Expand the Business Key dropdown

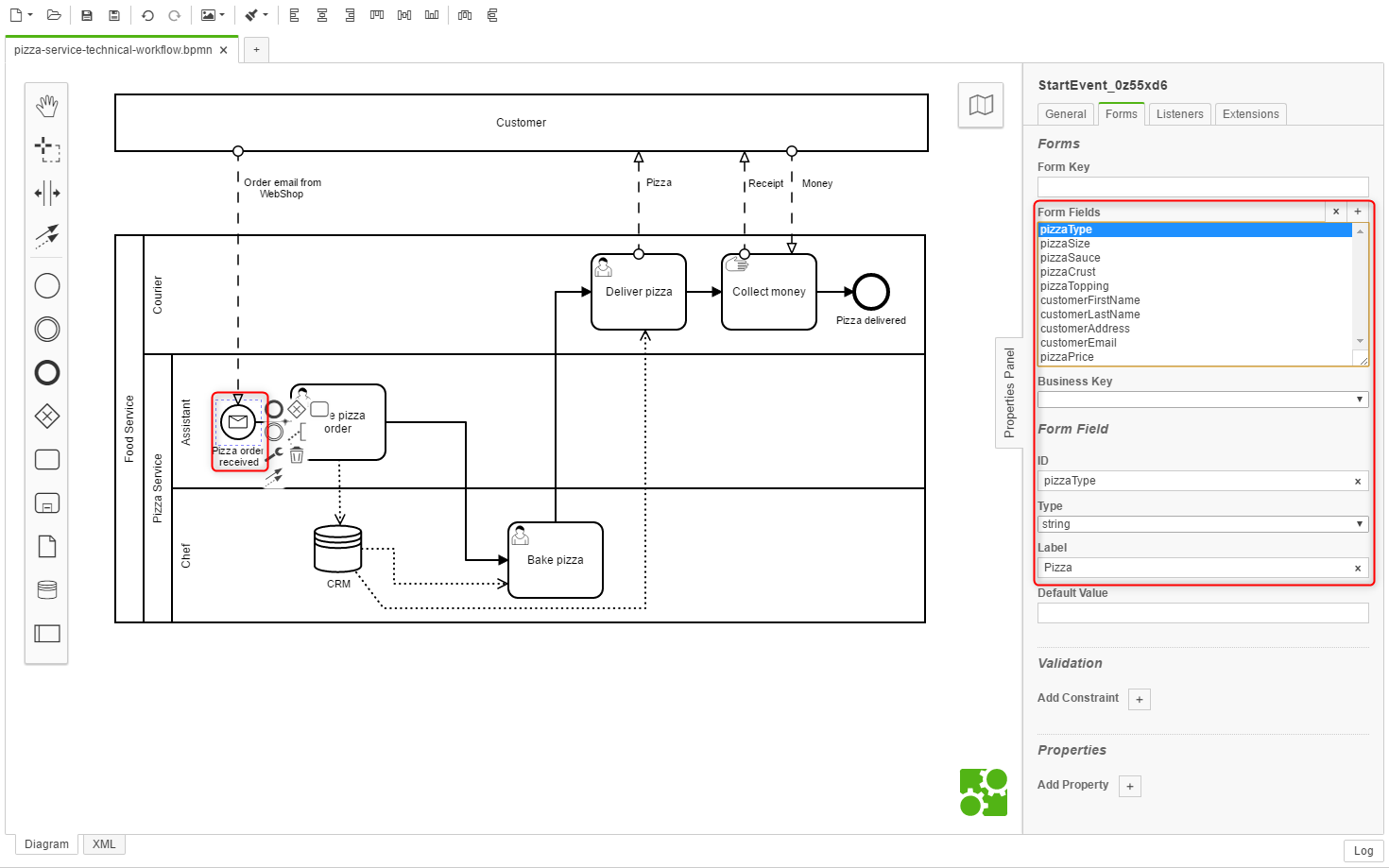pyautogui.click(x=1202, y=400)
